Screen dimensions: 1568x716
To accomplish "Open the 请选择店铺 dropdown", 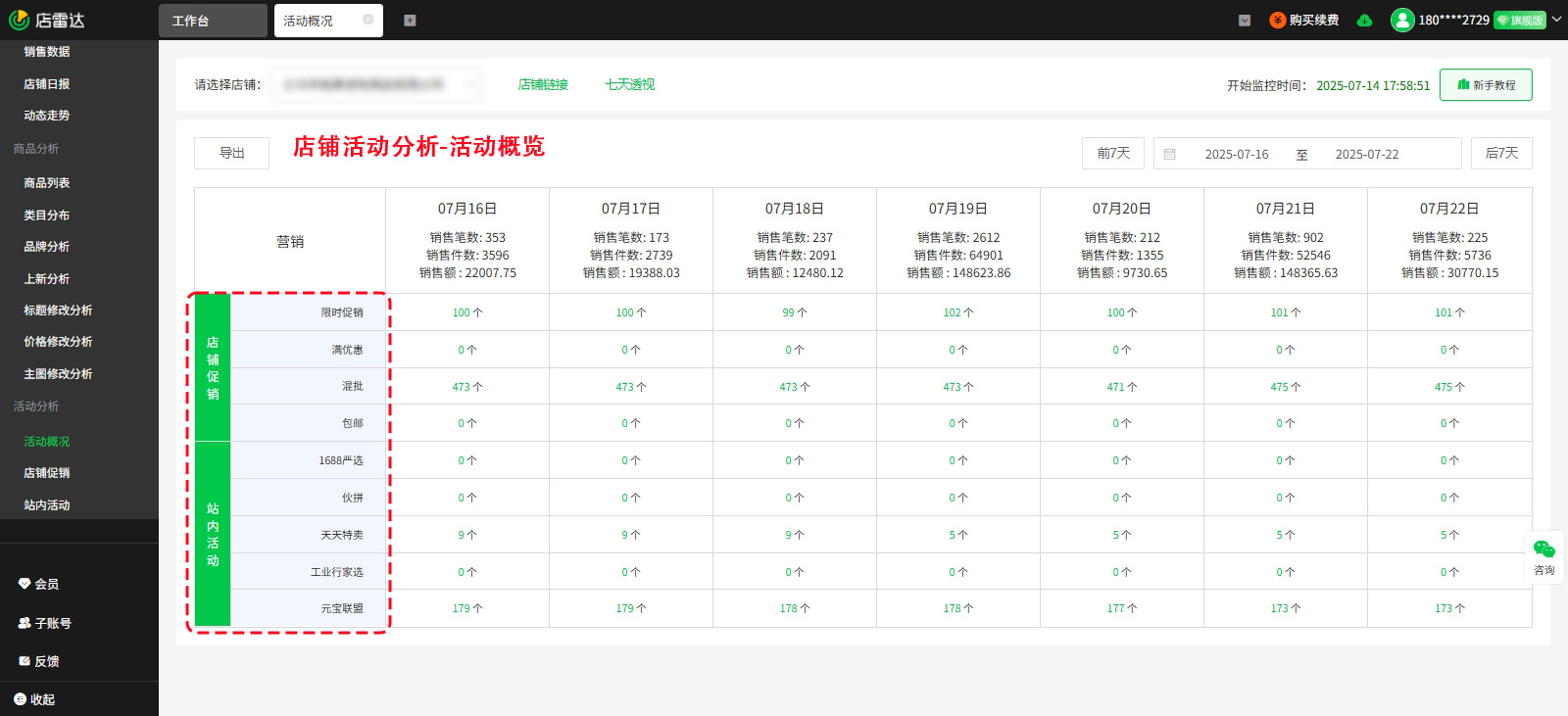I will 375,84.
